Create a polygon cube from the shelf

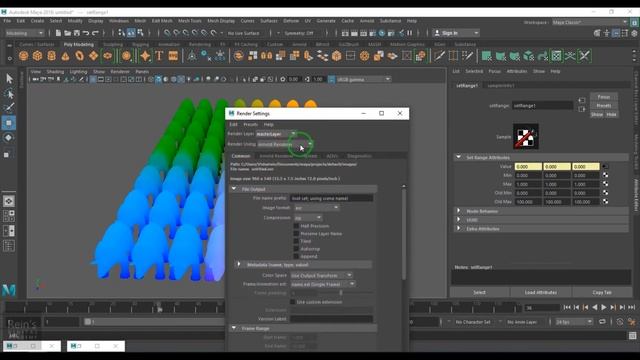point(38,56)
